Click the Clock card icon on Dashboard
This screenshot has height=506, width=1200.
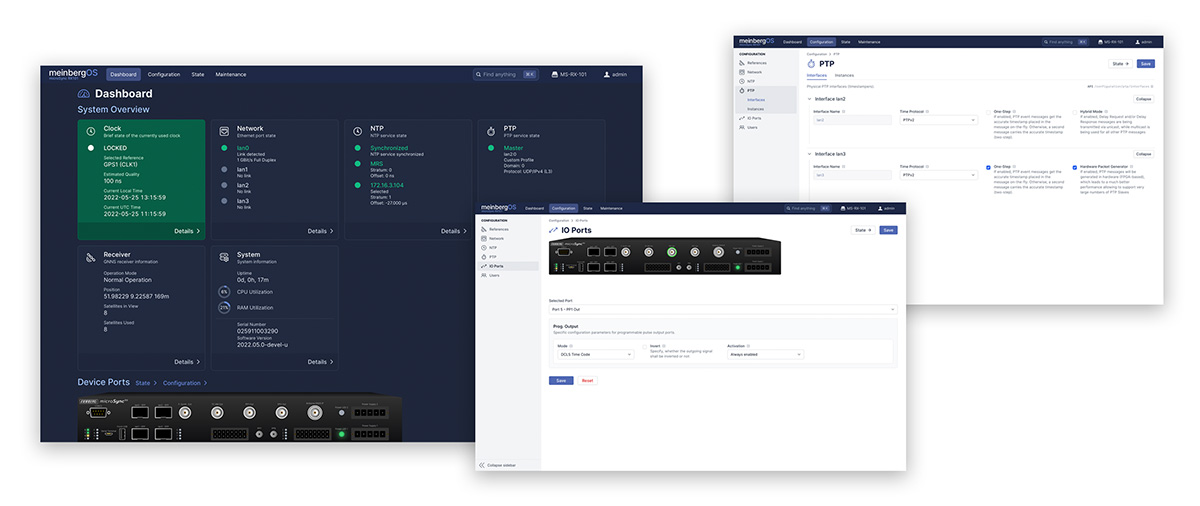coord(91,131)
